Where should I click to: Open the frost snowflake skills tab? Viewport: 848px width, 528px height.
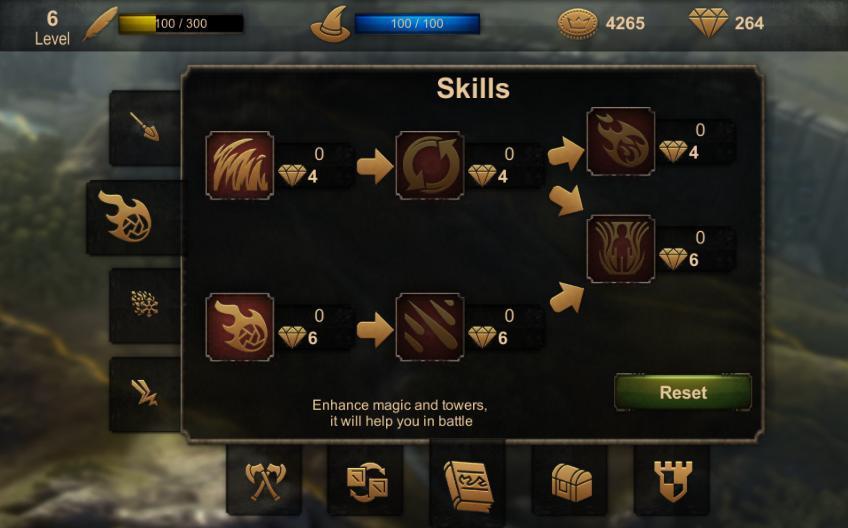(x=145, y=305)
